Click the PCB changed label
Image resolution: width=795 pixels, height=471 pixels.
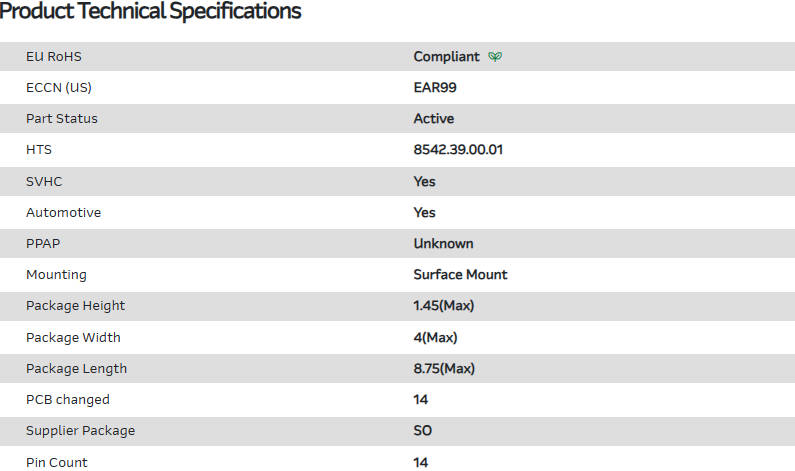[68, 400]
